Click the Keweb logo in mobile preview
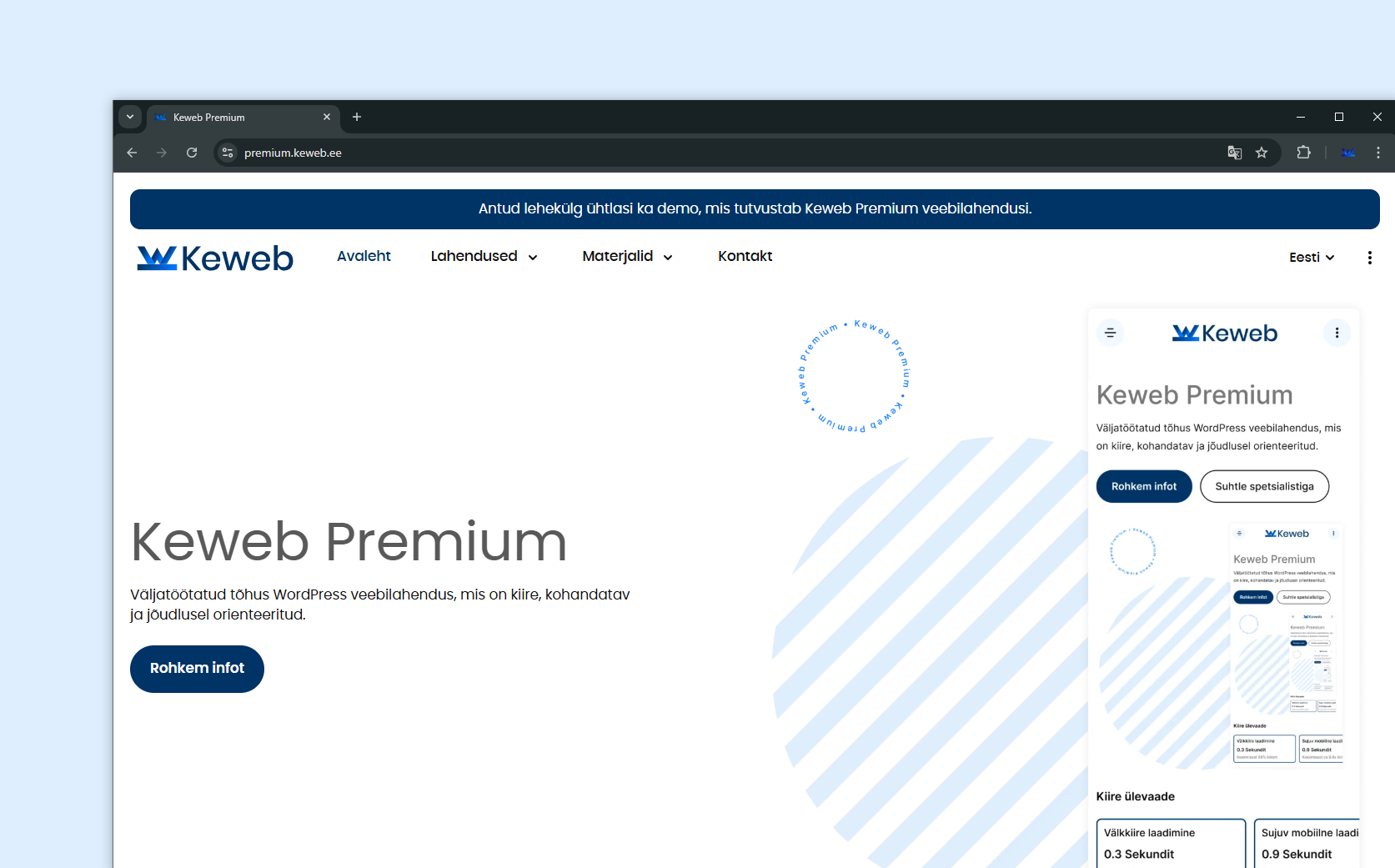The image size is (1395, 868). point(1224,334)
